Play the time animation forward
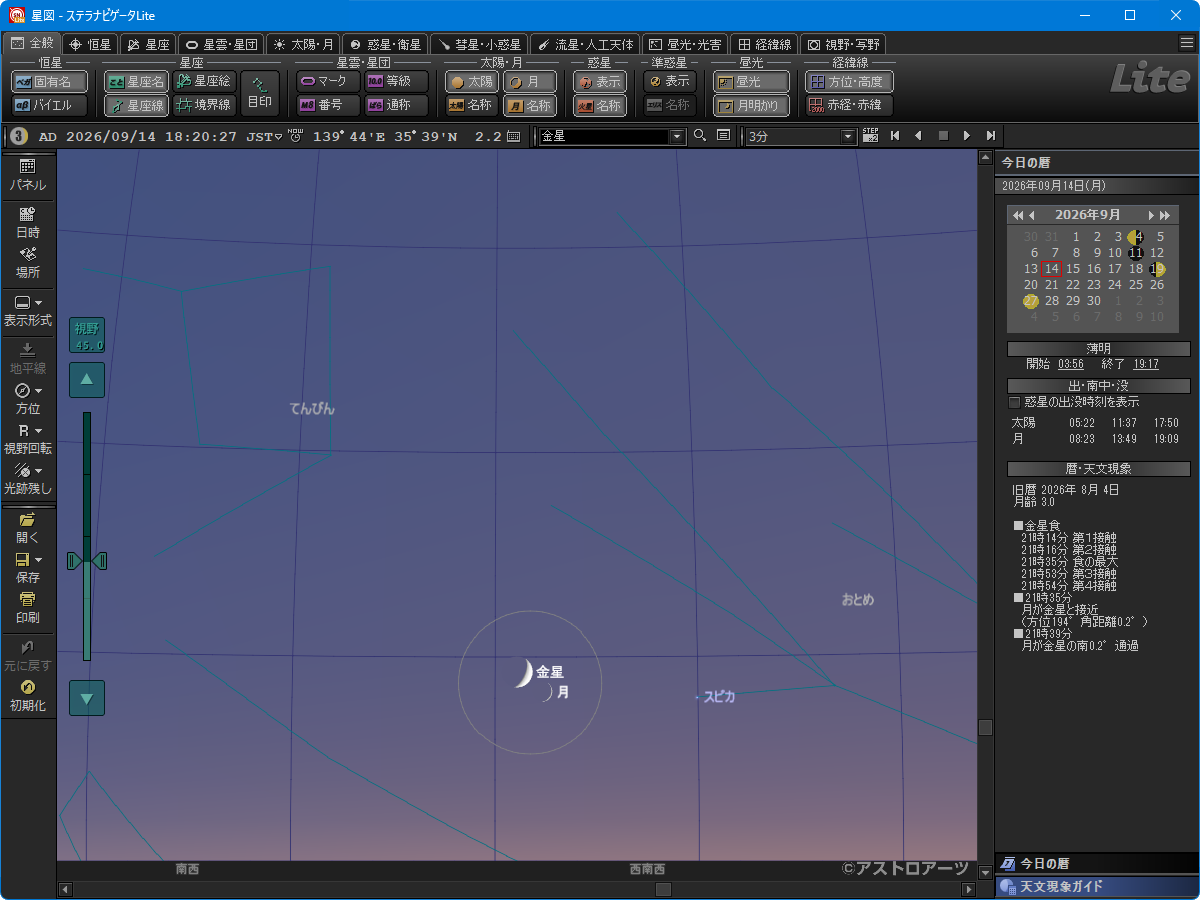 click(966, 136)
